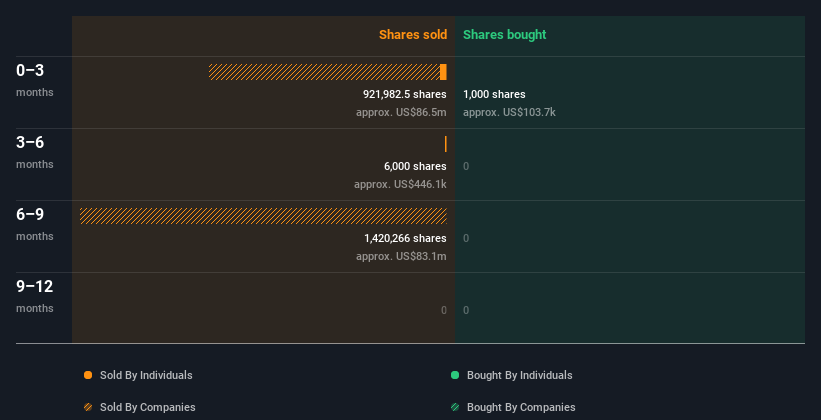The image size is (821, 420).
Task: Click the 1,000 shares bought value
Action: pyautogui.click(x=494, y=94)
